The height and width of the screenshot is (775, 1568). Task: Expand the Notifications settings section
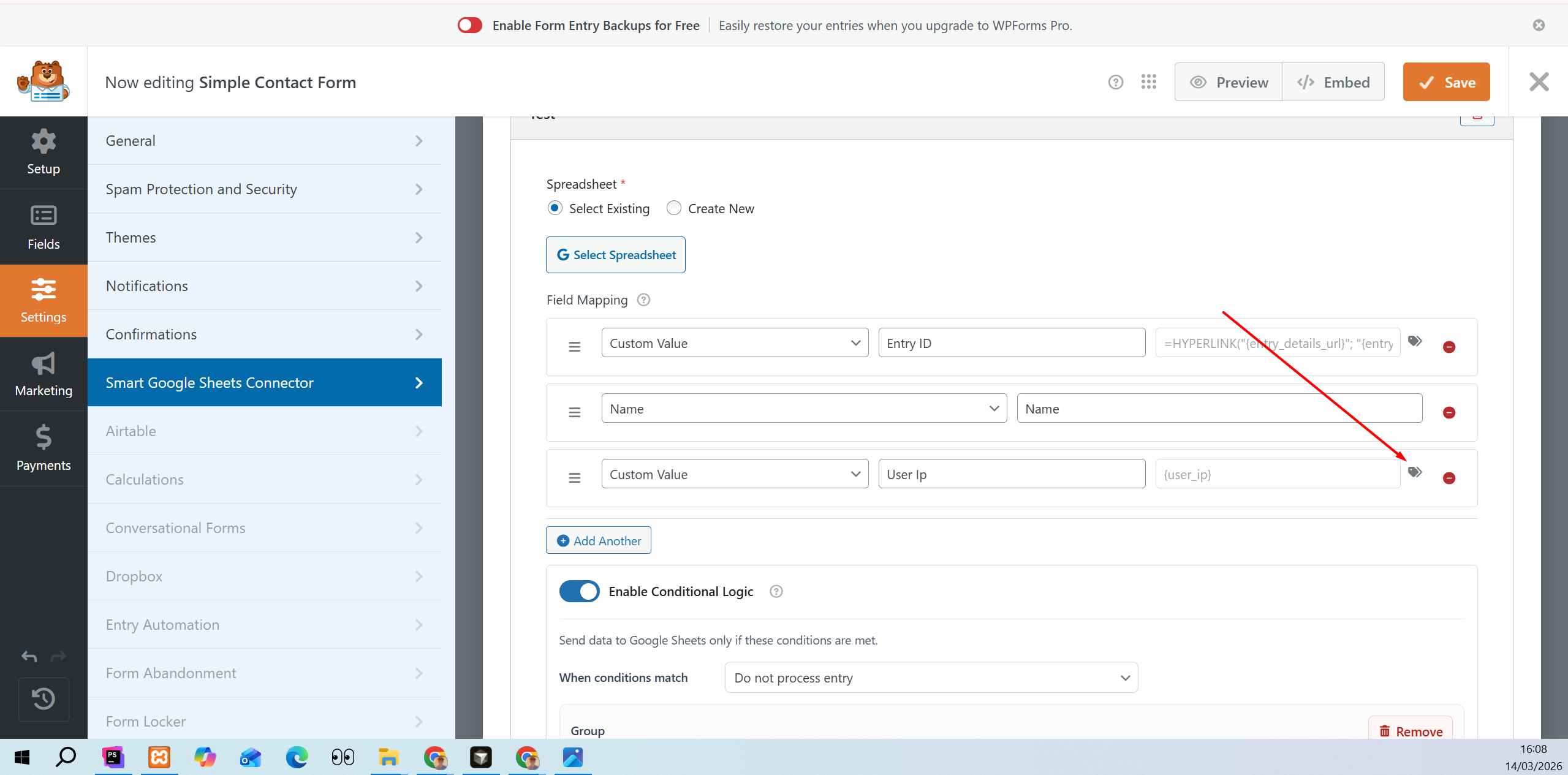pyautogui.click(x=265, y=286)
